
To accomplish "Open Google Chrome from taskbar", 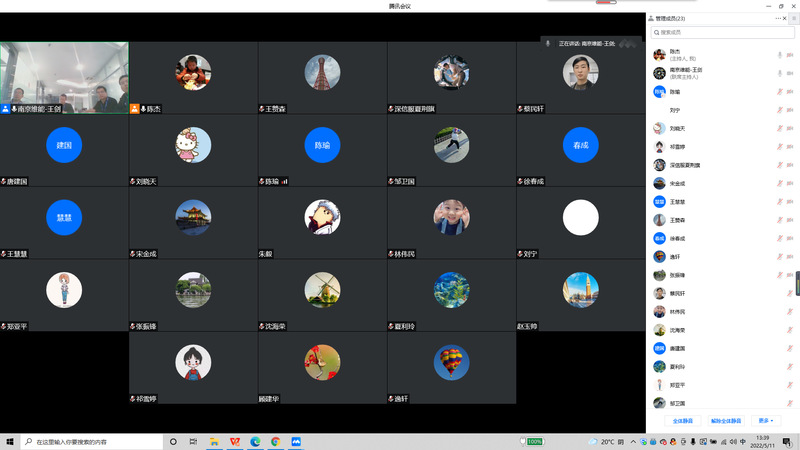I will pos(276,442).
